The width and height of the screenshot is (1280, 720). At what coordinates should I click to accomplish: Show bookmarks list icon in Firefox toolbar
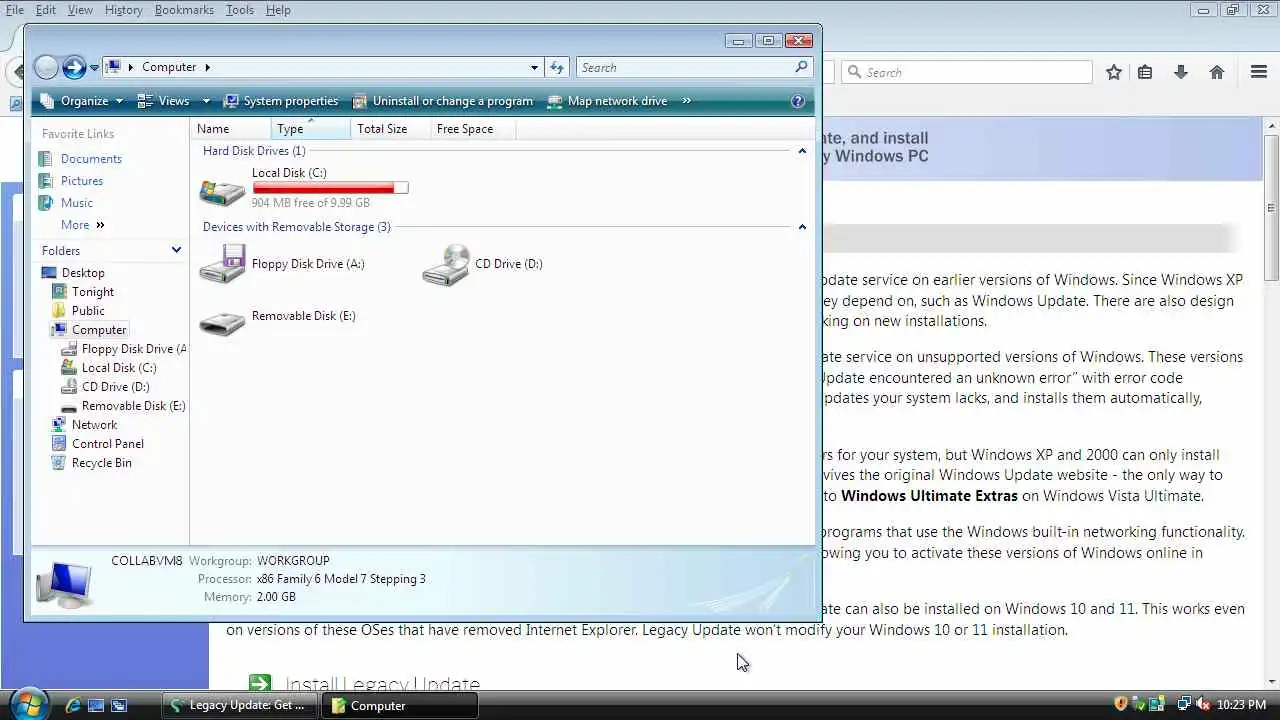pos(1145,72)
